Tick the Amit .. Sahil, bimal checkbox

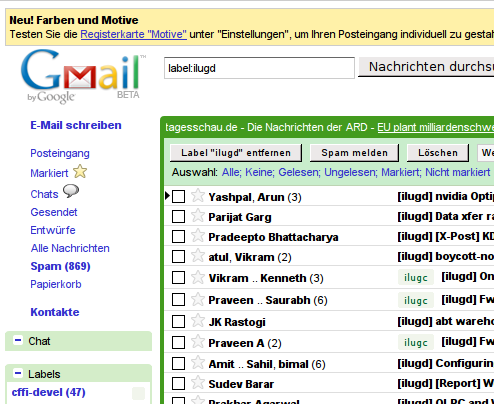[178, 364]
